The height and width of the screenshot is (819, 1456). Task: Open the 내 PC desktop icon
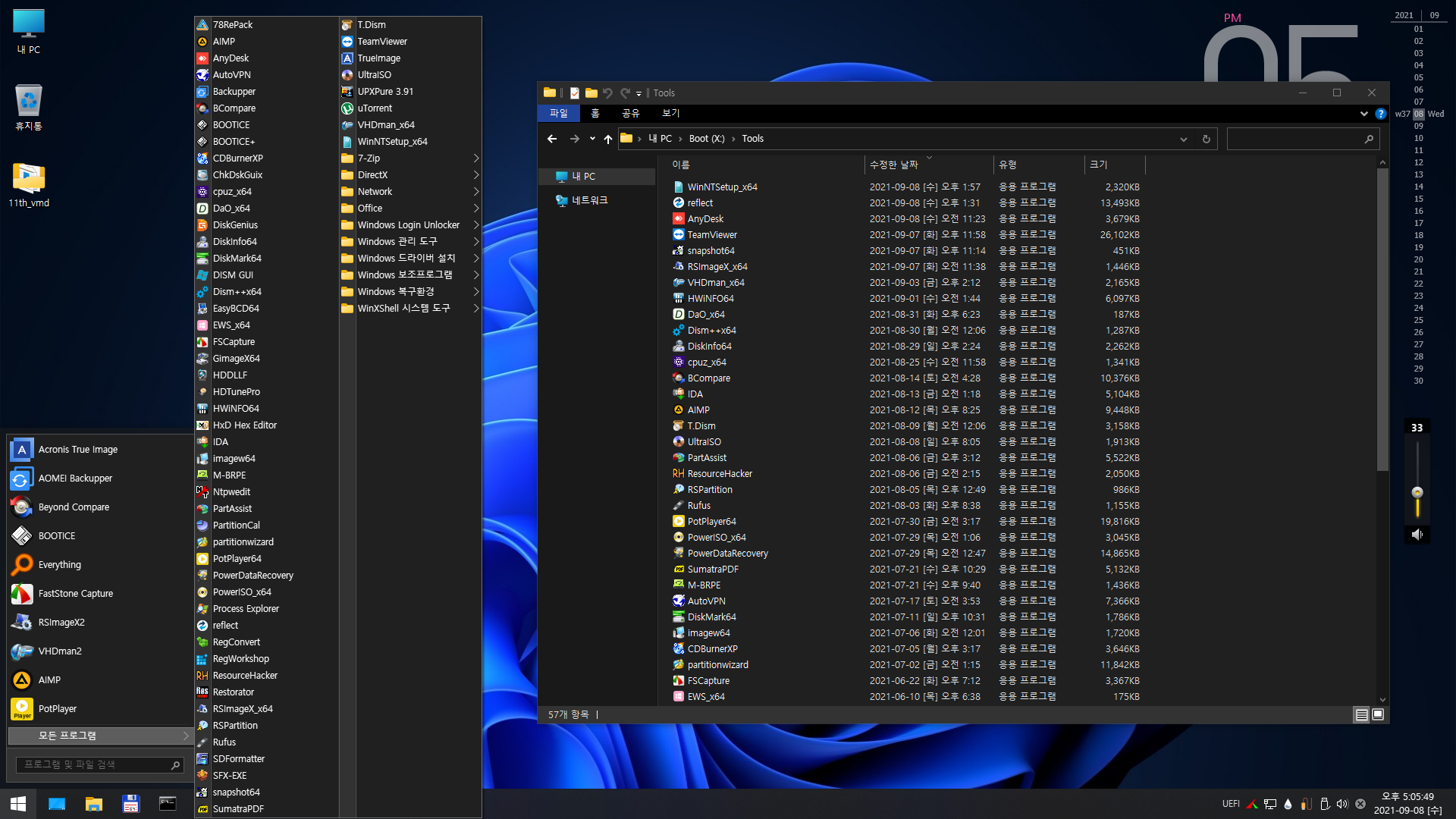coord(29,32)
